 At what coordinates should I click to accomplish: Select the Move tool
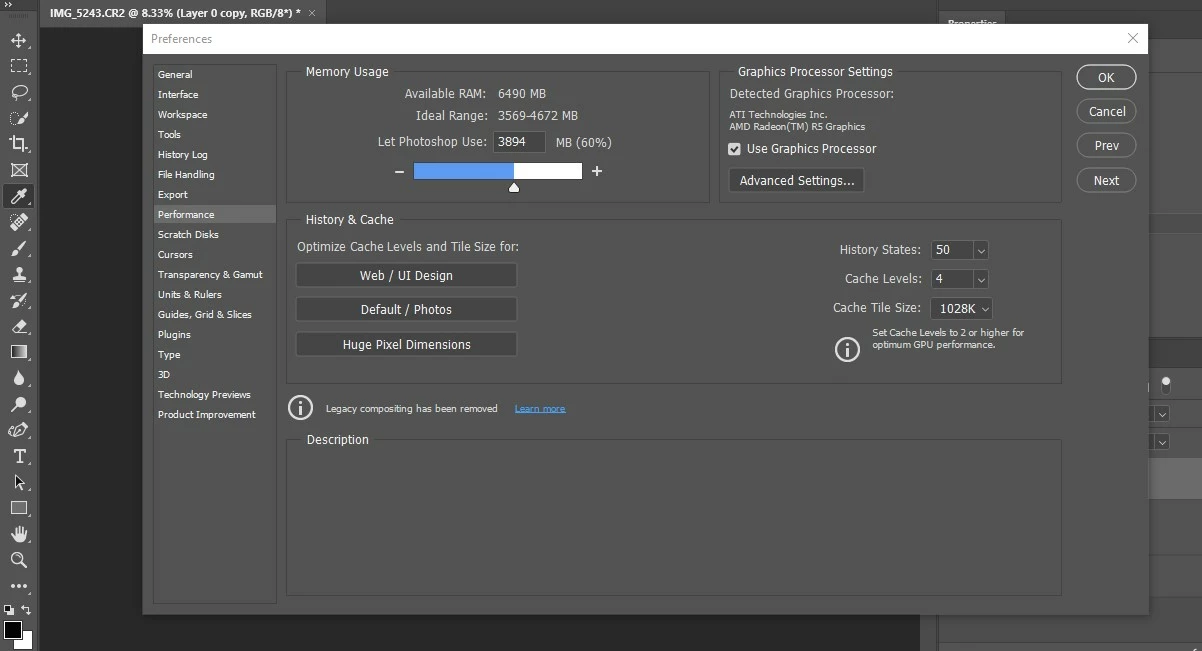pyautogui.click(x=18, y=40)
